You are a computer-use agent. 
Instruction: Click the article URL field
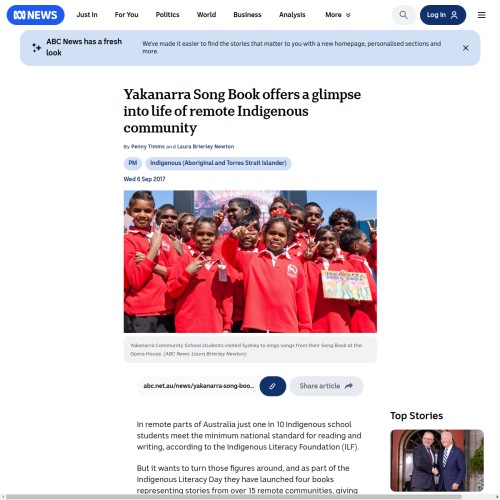tap(199, 386)
